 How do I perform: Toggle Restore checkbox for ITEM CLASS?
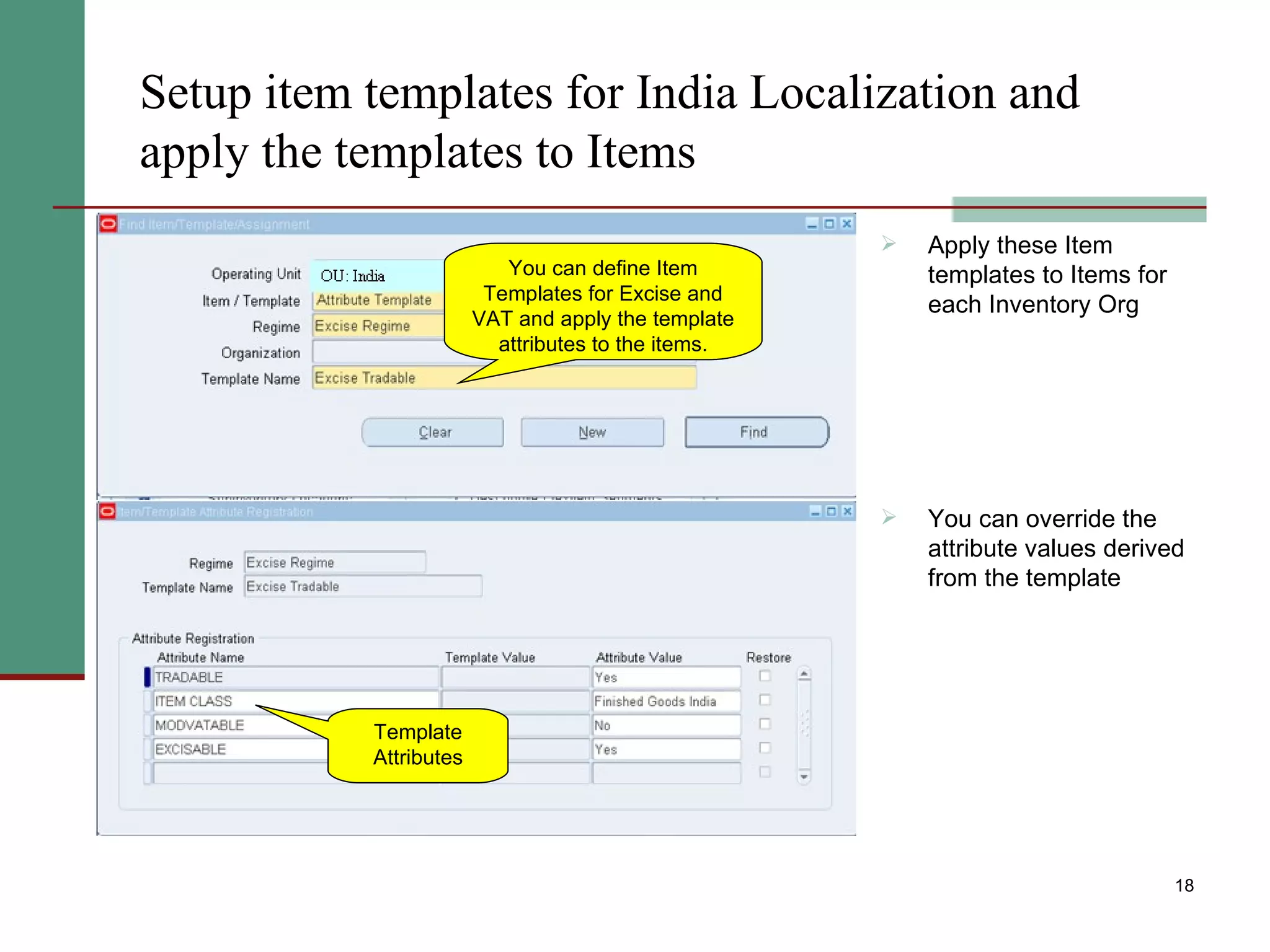pyautogui.click(x=765, y=700)
